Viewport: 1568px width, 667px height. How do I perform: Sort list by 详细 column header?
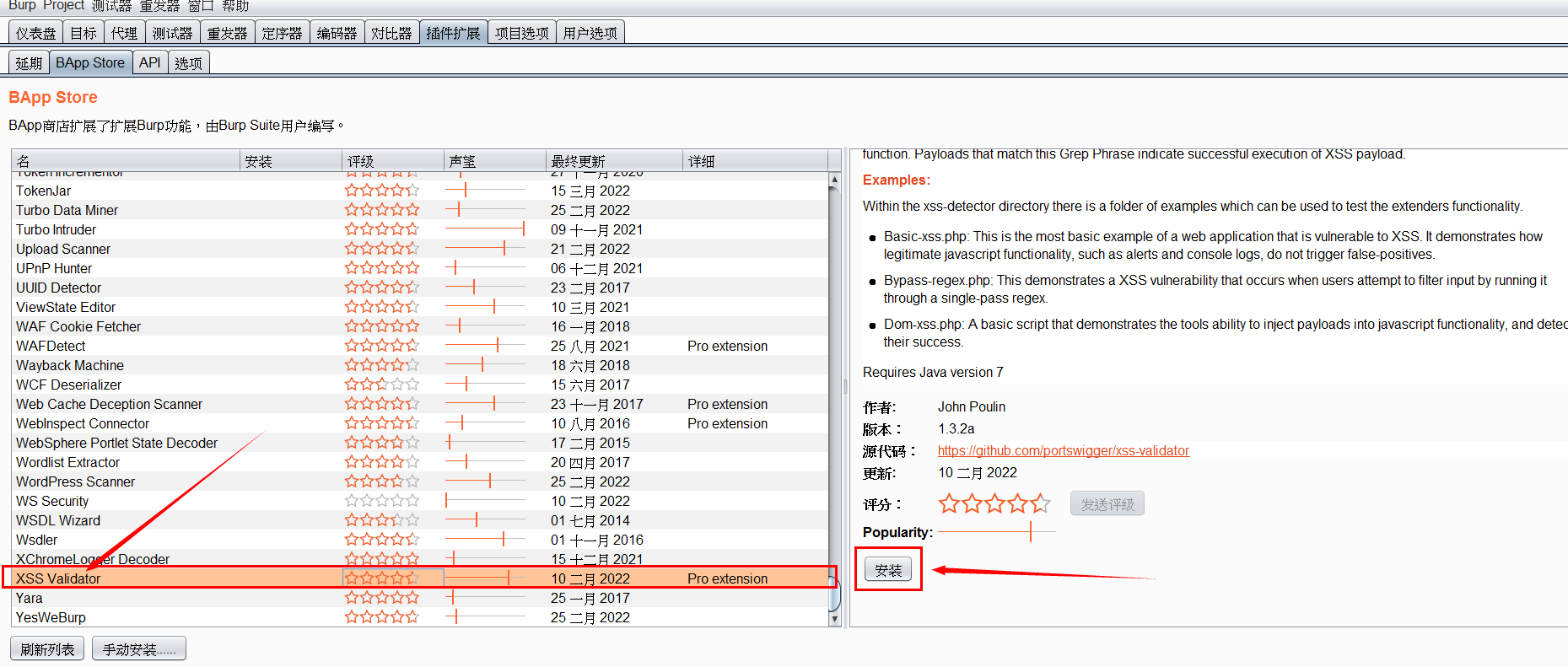click(x=756, y=160)
